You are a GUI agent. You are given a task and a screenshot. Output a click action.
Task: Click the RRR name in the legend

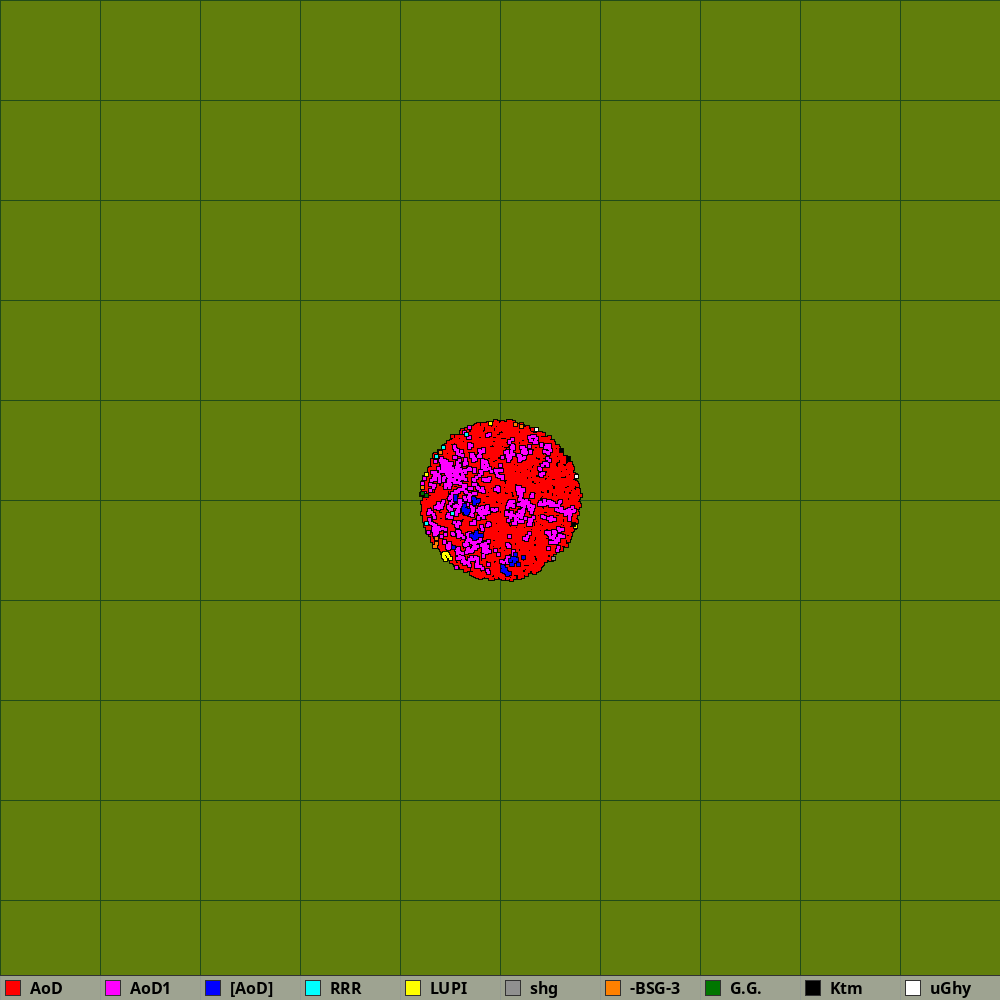click(346, 988)
